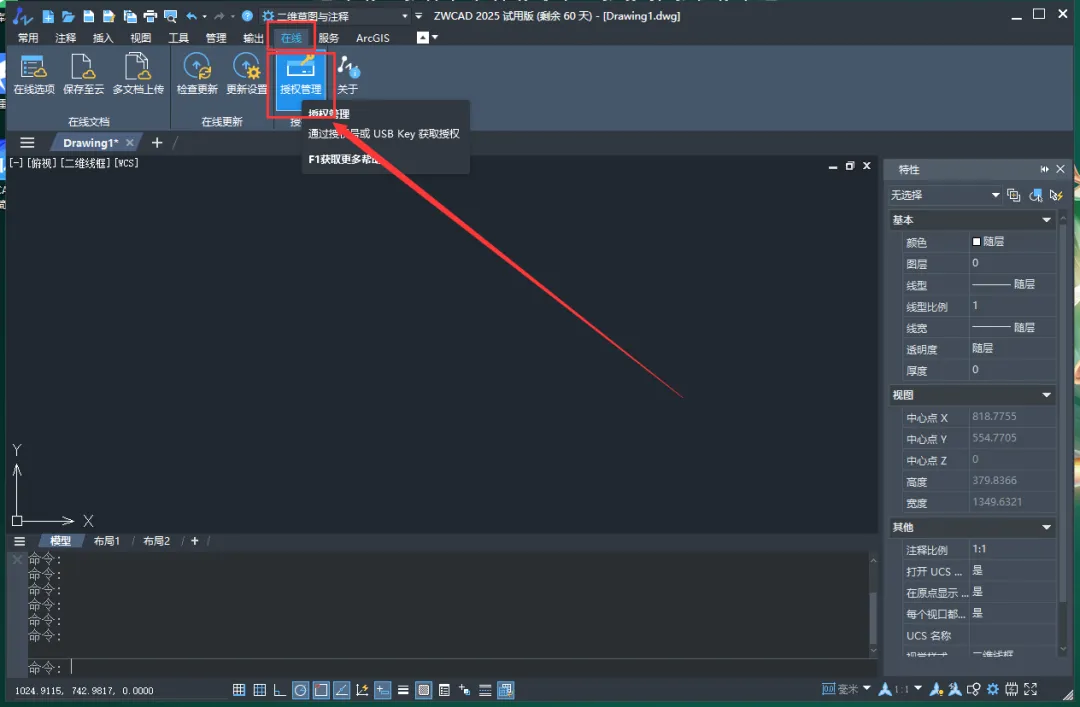Screen dimensions: 1080x707
Task: Collapse the 视图 properties section
Action: (1046, 395)
